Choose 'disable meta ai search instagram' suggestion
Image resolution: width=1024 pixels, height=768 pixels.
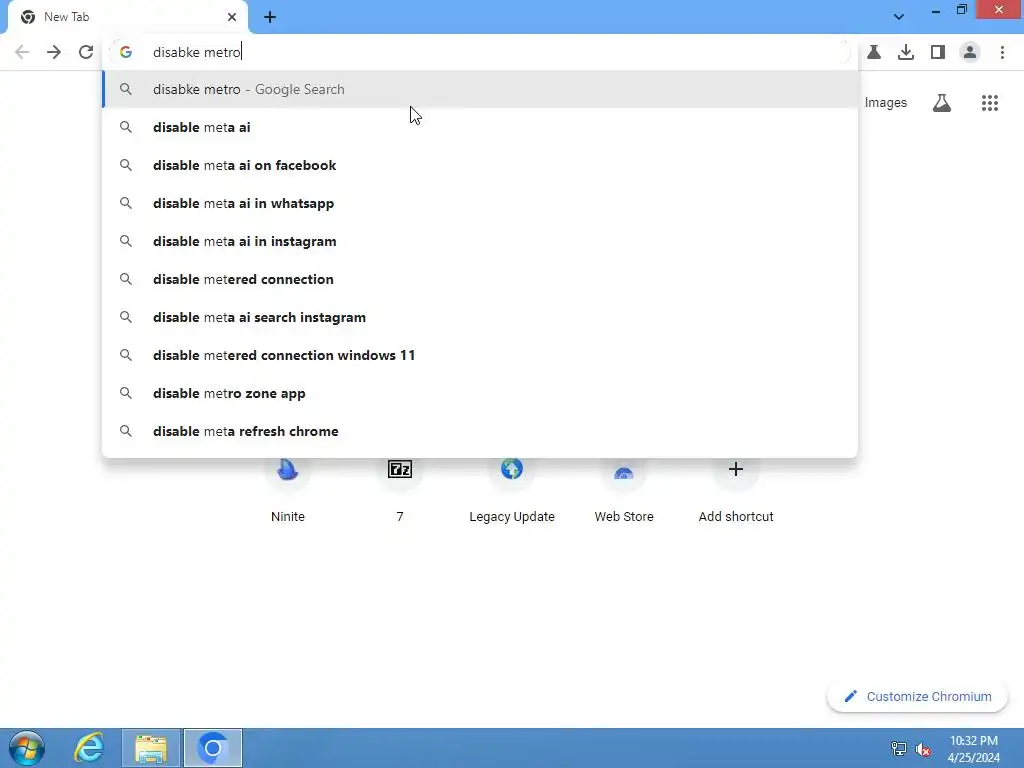[x=480, y=317]
